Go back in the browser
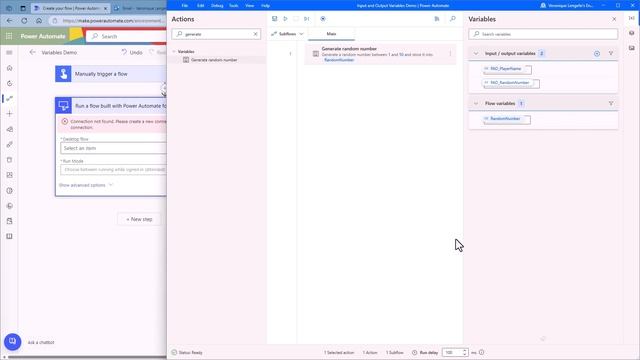This screenshot has height=360, width=640. point(9,20)
